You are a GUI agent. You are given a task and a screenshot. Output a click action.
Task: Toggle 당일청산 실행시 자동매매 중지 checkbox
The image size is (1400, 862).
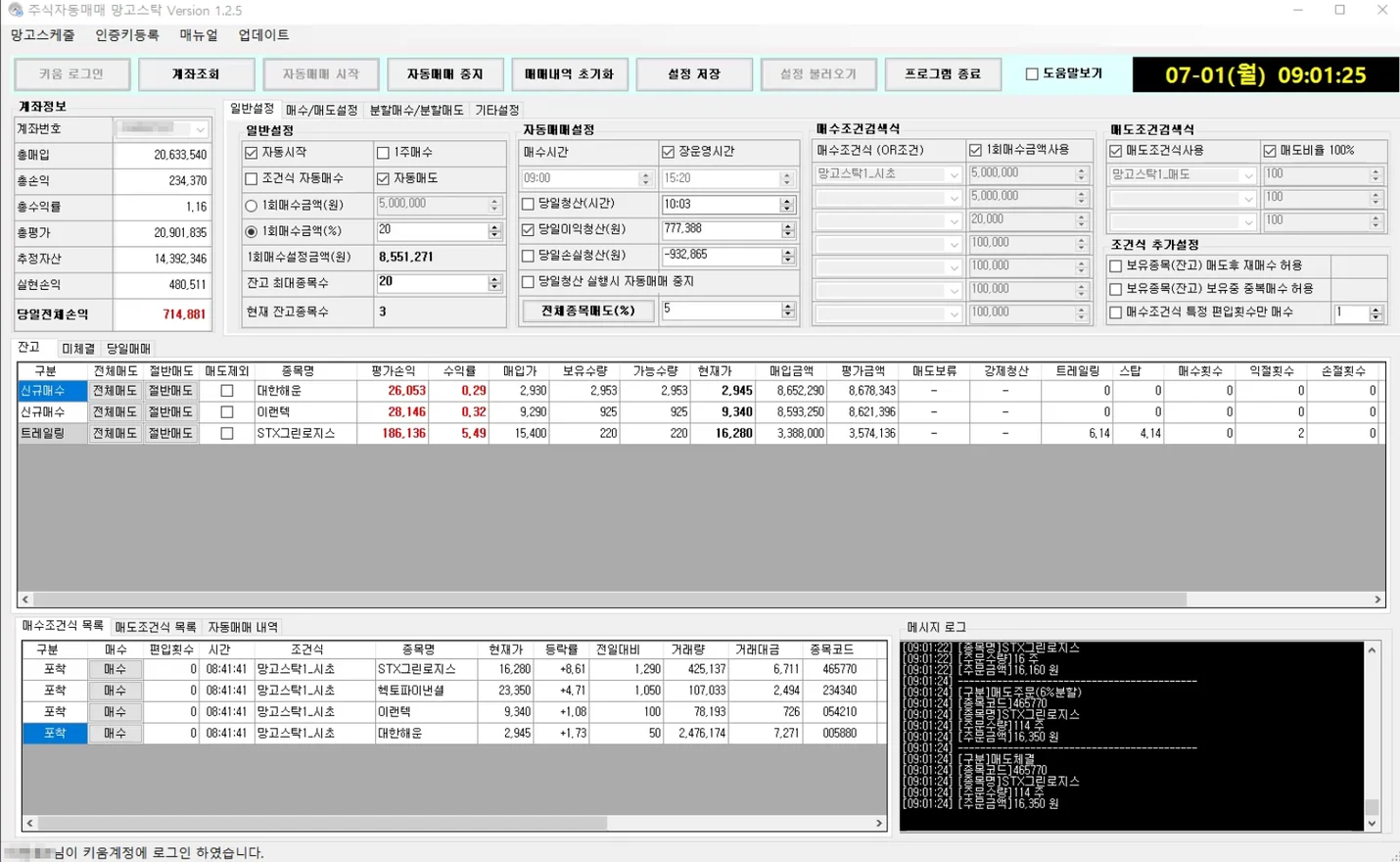click(529, 282)
